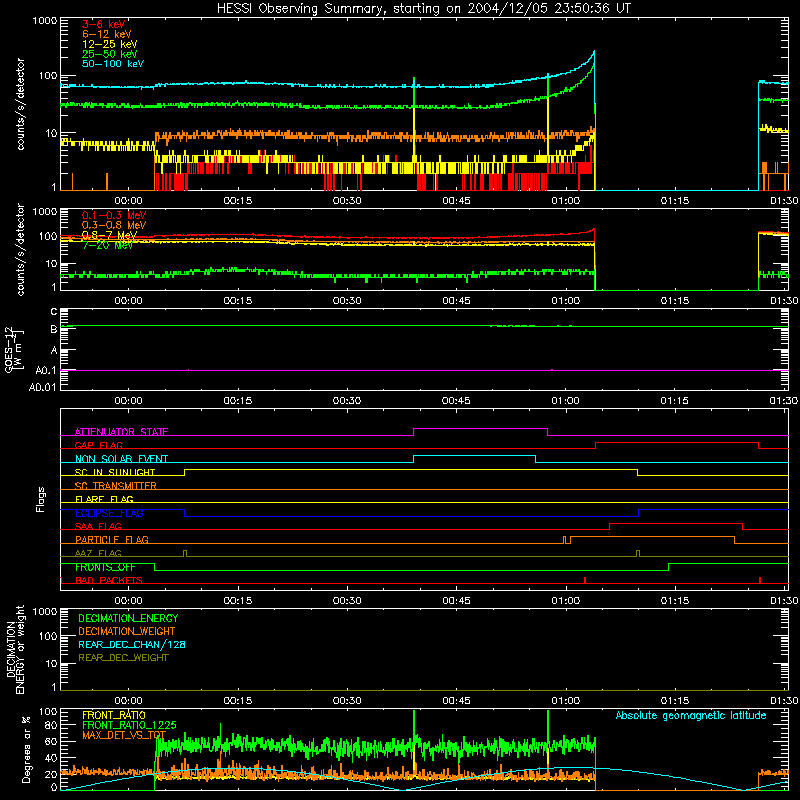Click the REAR_DEC_CHAN/128 legend label
The image size is (800, 800).
point(132,644)
